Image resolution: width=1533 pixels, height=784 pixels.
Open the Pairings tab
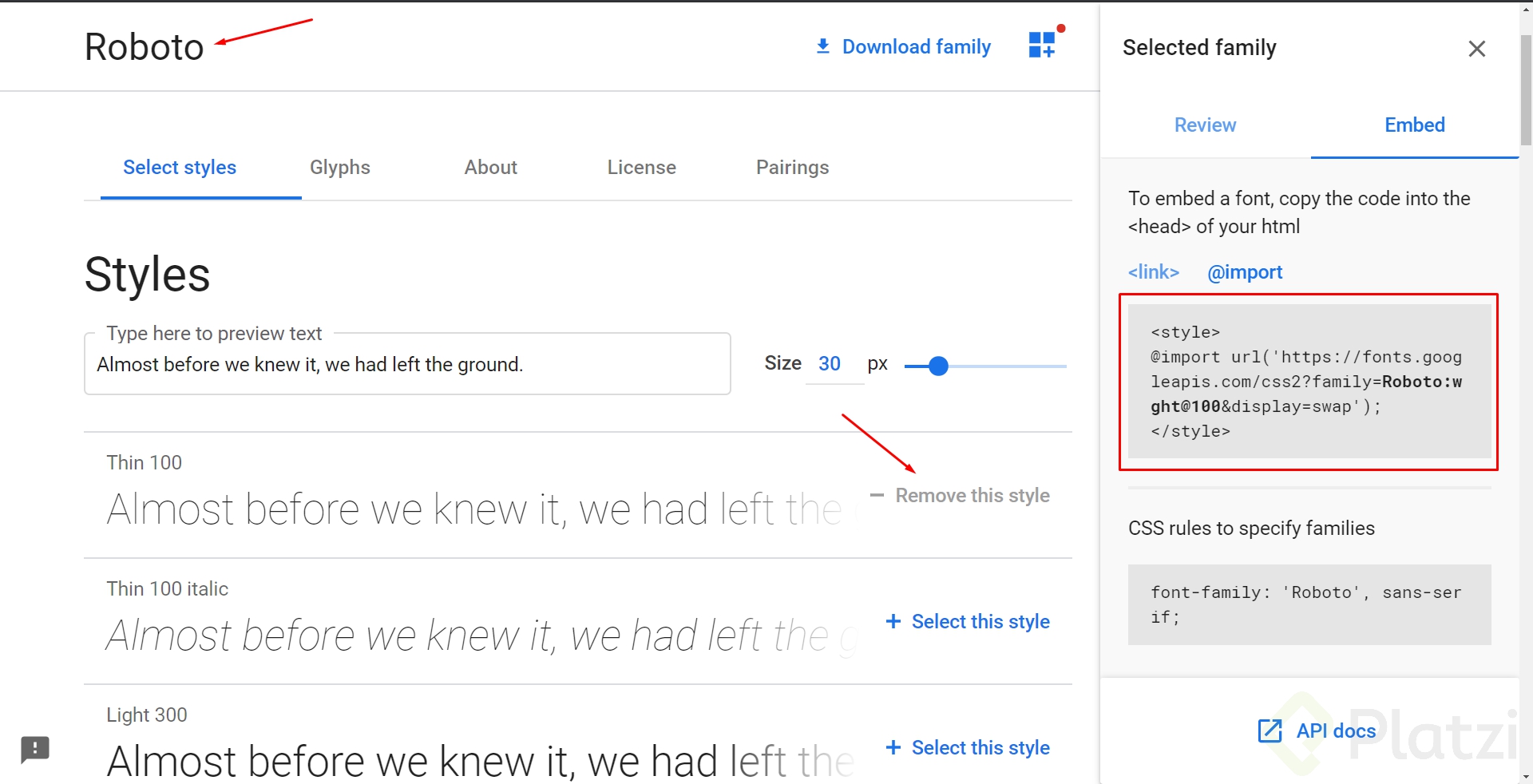(x=792, y=168)
